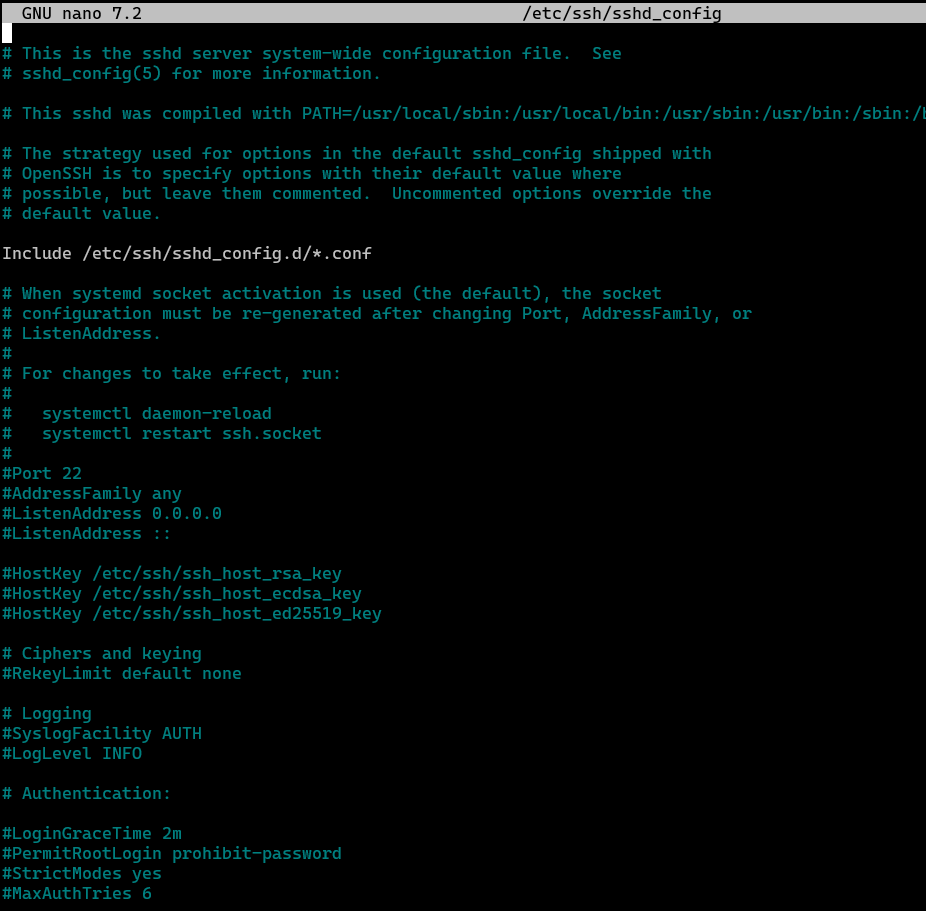926x911 pixels.
Task: Select the Include /etc/ssh/sshd_config.d/*.conf line
Action: [x=186, y=253]
